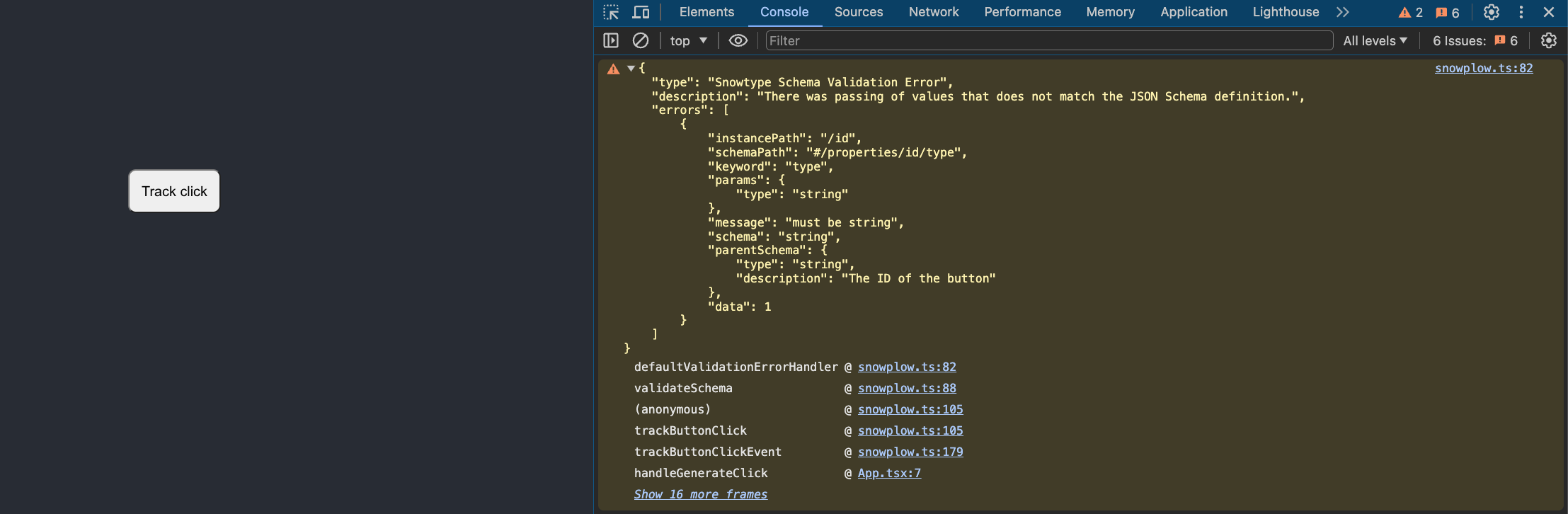Viewport: 1568px width, 514px height.
Task: Open snowplow.ts:88 link beside validateSchema
Action: click(x=907, y=388)
